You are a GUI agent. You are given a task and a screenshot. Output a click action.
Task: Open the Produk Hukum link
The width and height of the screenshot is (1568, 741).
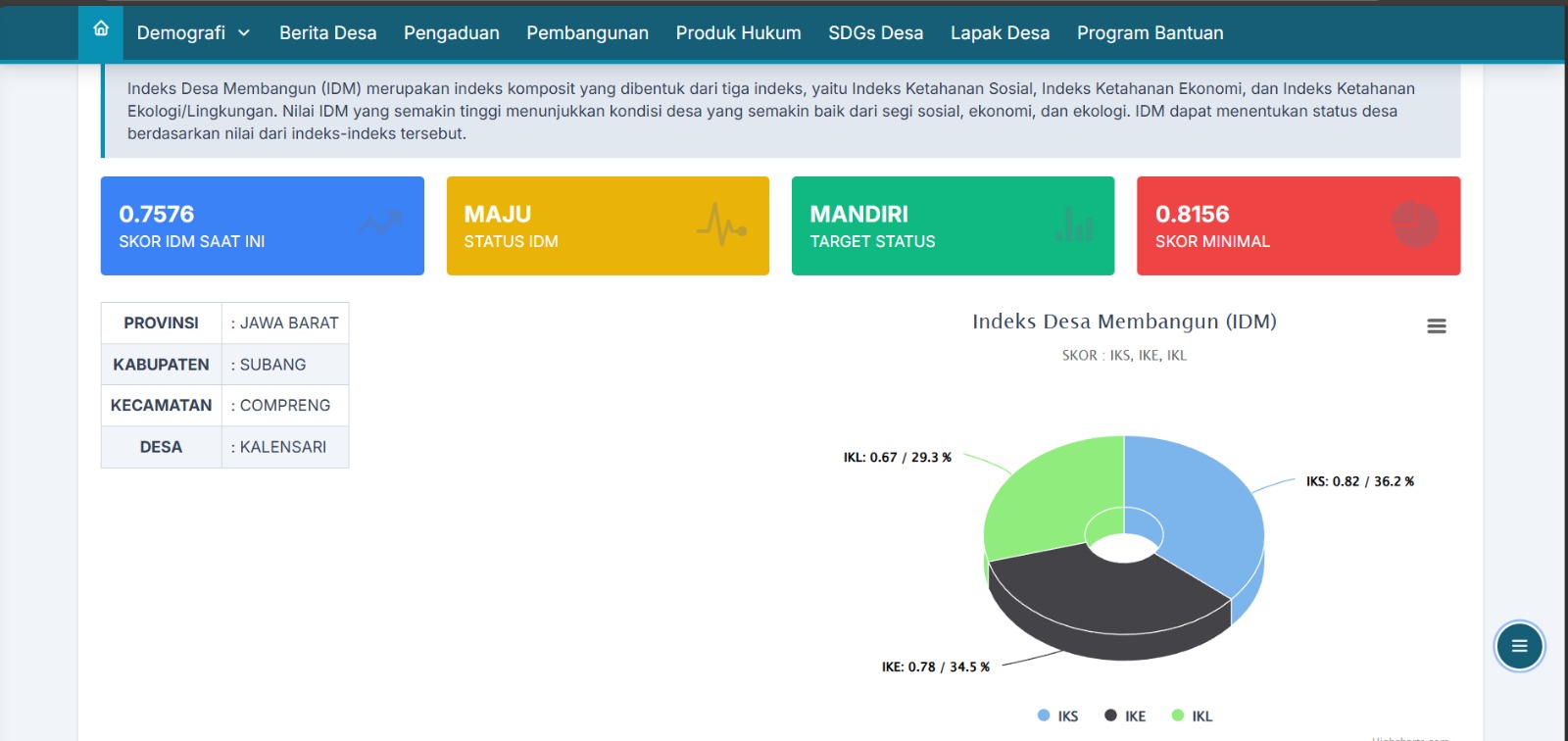(x=738, y=33)
